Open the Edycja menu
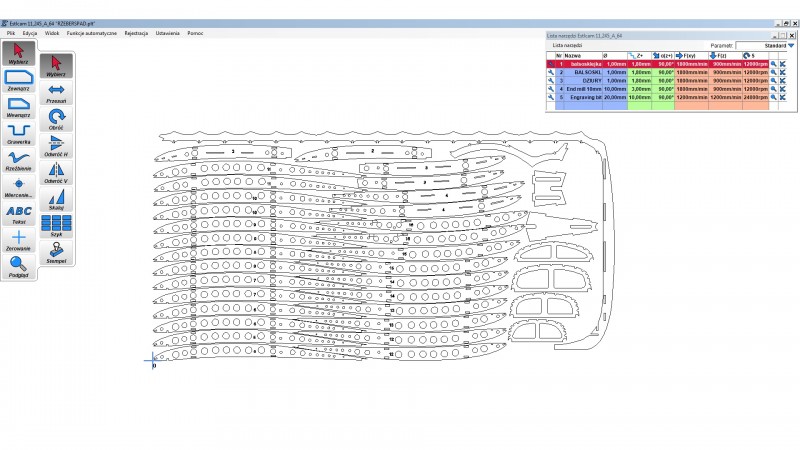This screenshot has height=450, width=800. point(30,33)
